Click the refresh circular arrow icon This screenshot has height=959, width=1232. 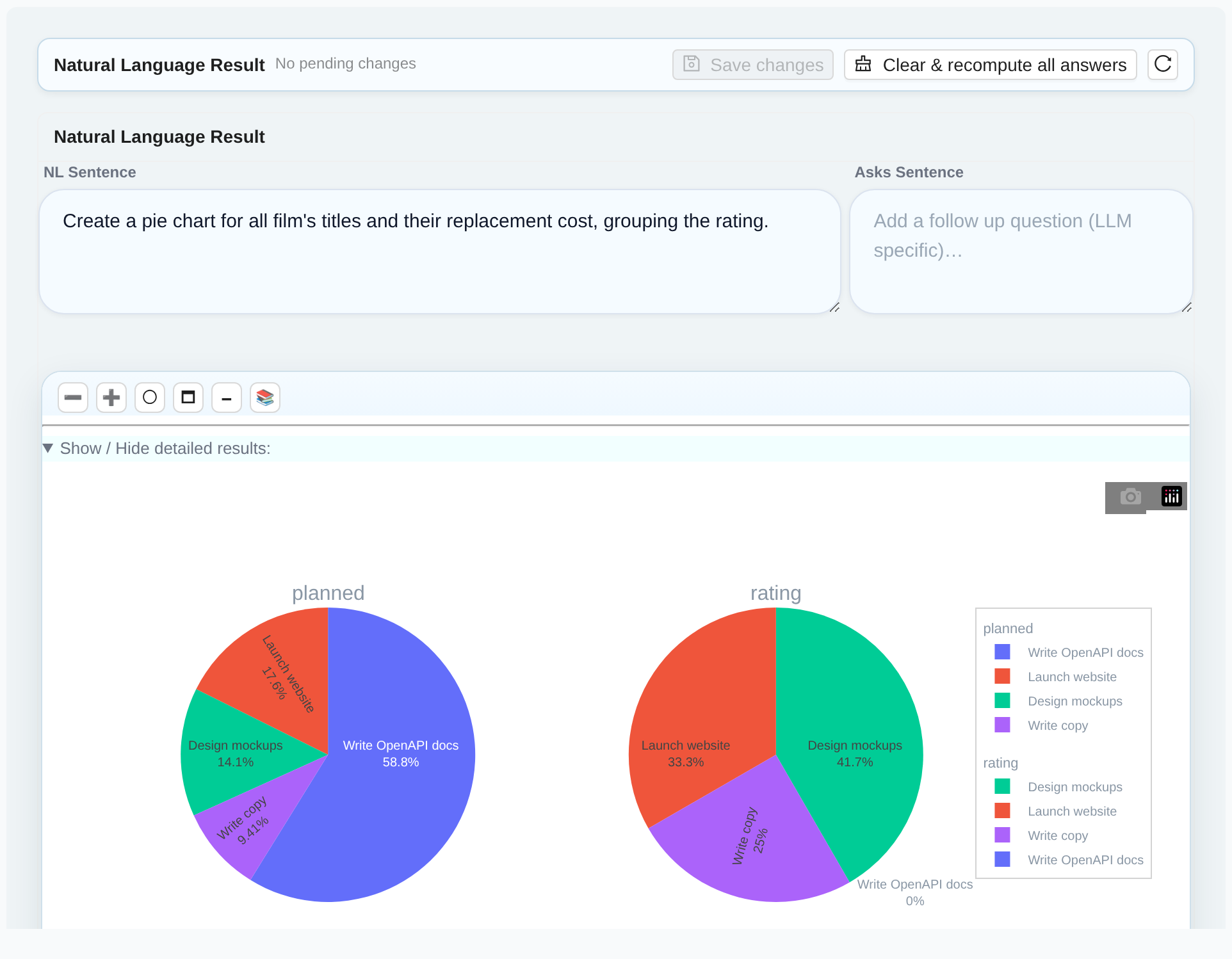coord(1162,65)
